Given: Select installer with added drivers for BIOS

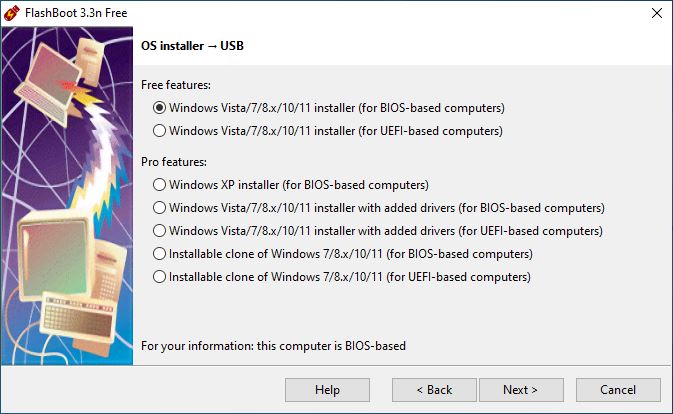Looking at the screenshot, I should (379, 208).
